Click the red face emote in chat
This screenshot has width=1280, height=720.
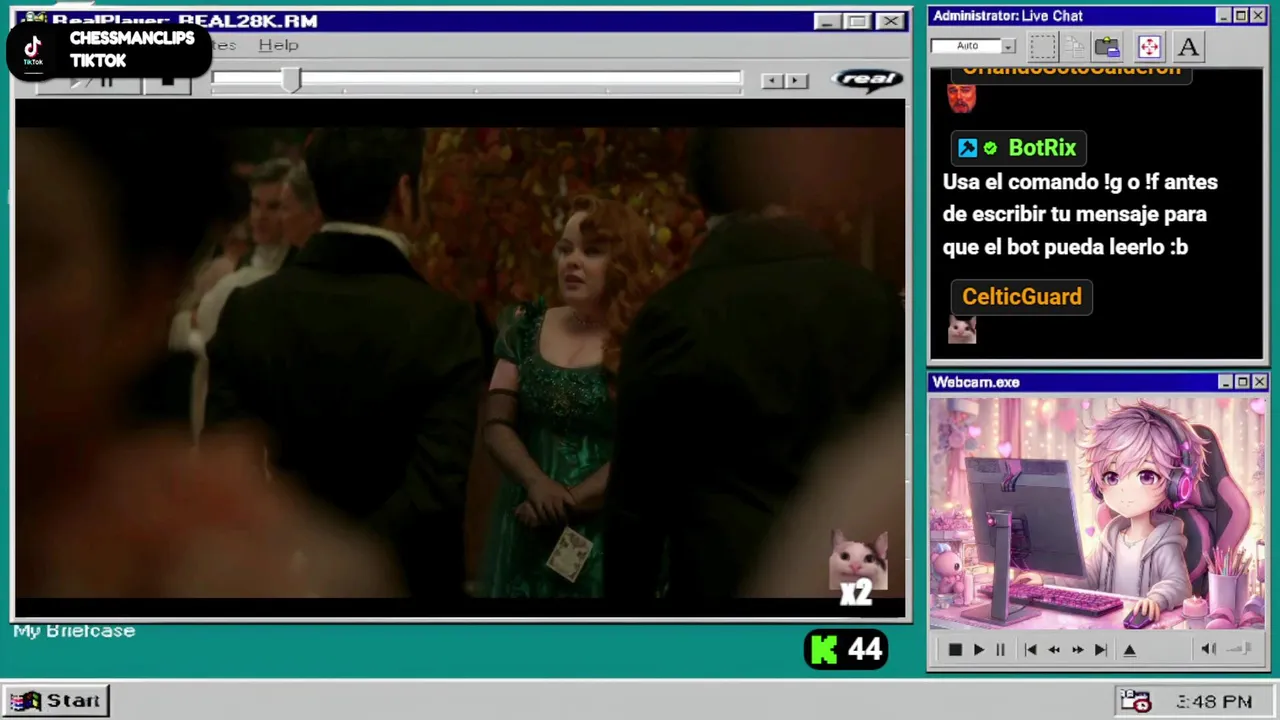pos(961,97)
